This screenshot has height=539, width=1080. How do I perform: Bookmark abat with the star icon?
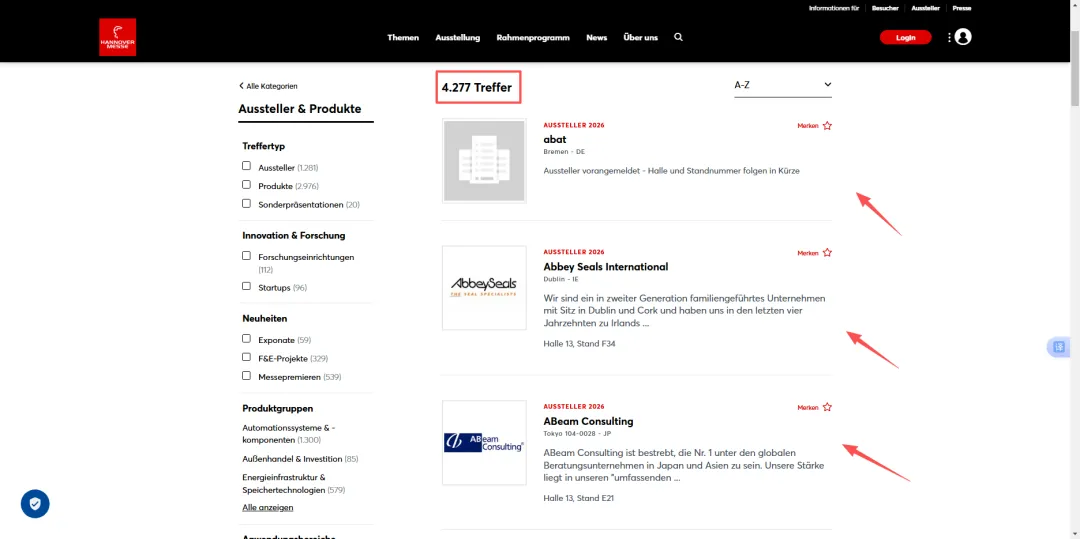827,126
